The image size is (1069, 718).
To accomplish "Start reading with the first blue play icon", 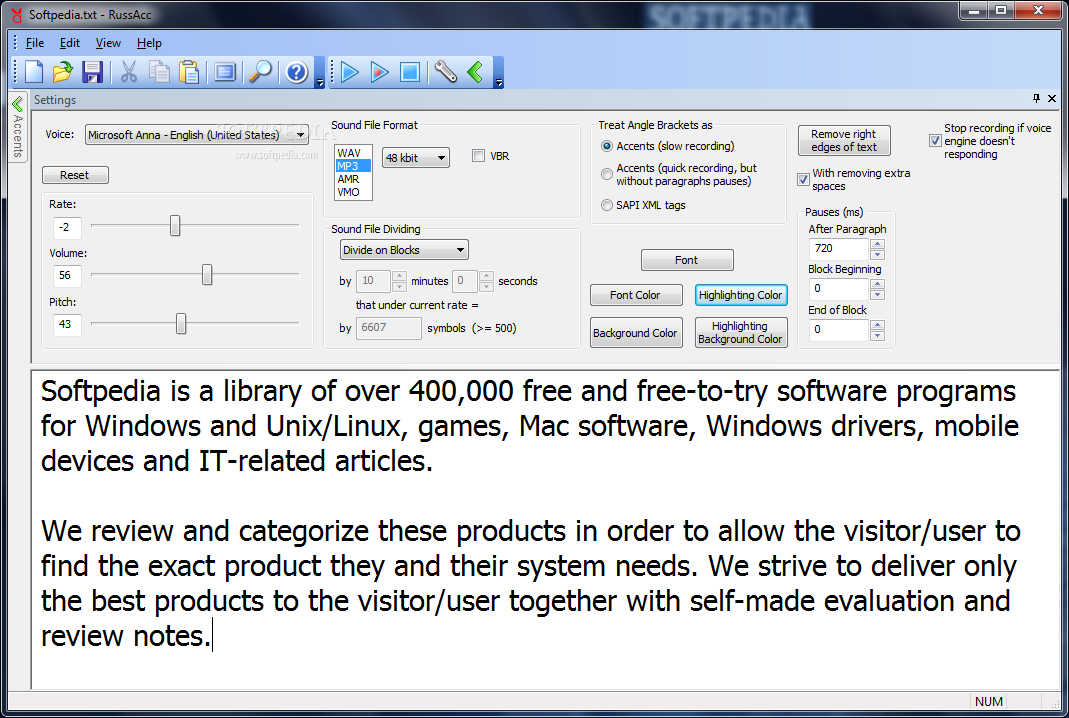I will pos(350,72).
